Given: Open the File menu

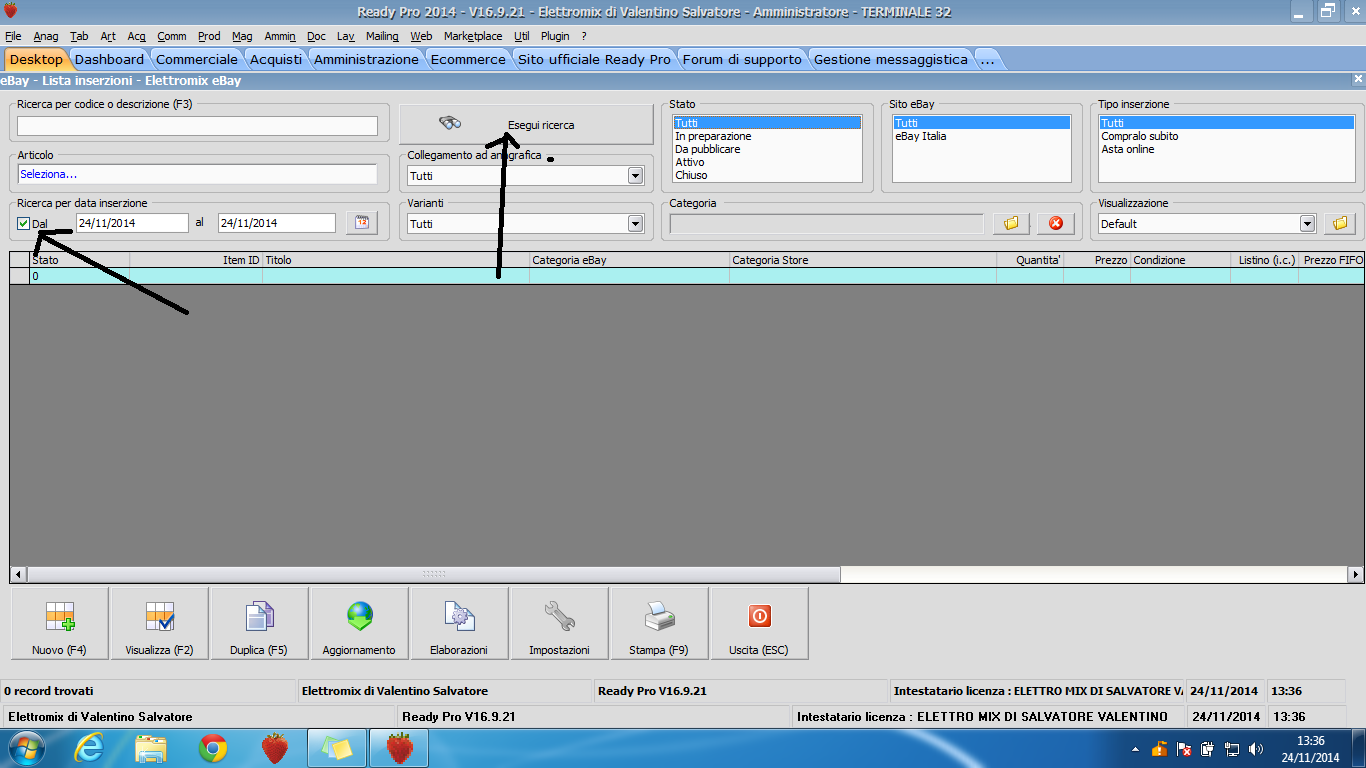Looking at the screenshot, I should [x=13, y=36].
